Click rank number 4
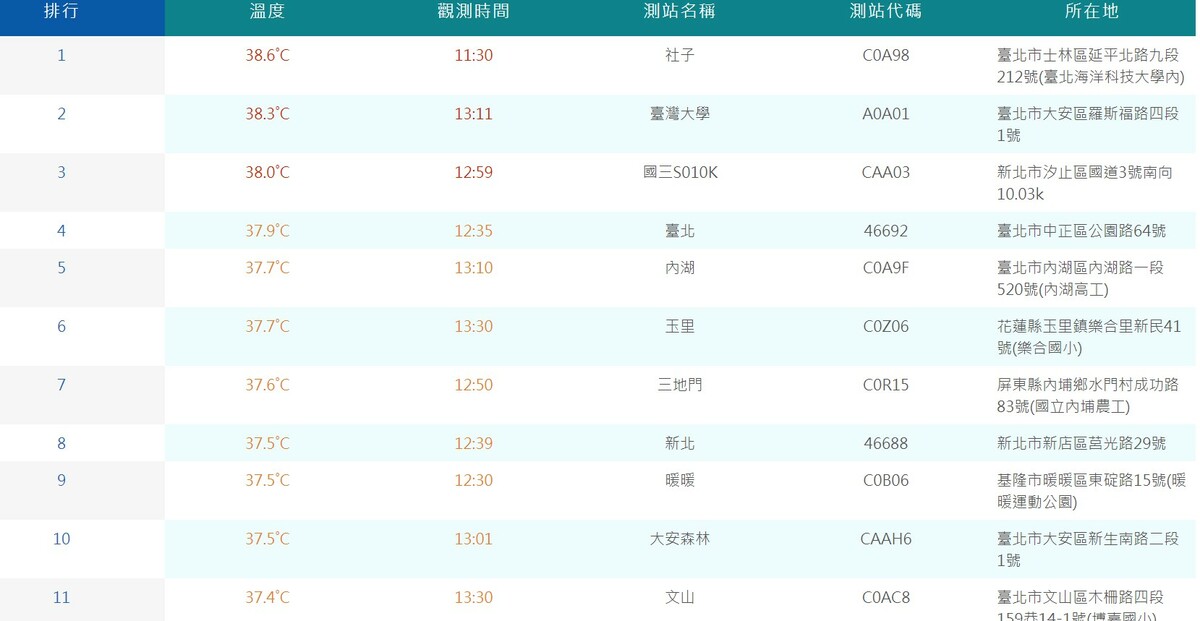The width and height of the screenshot is (1200, 621). [61, 231]
